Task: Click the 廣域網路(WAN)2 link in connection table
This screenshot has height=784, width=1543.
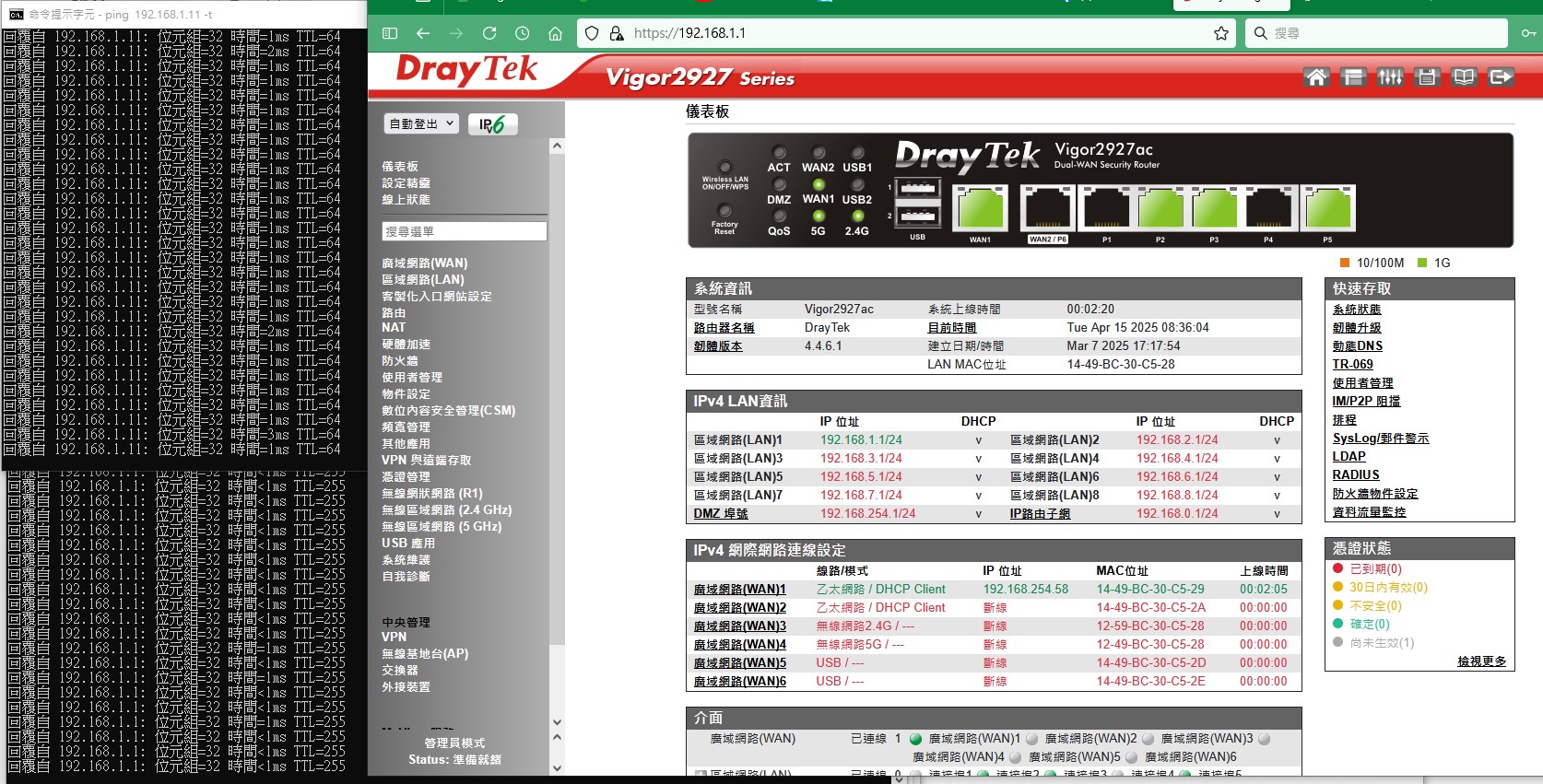Action: tap(740, 608)
